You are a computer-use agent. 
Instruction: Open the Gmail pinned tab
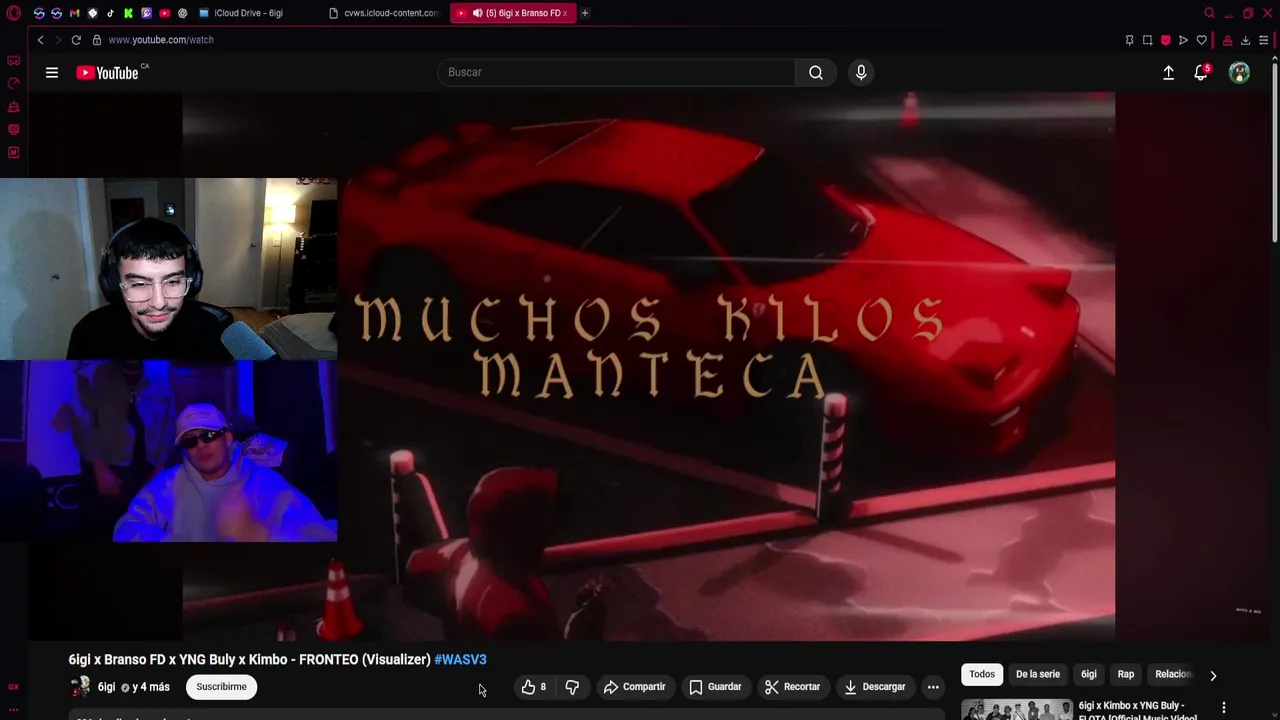pyautogui.click(x=75, y=13)
